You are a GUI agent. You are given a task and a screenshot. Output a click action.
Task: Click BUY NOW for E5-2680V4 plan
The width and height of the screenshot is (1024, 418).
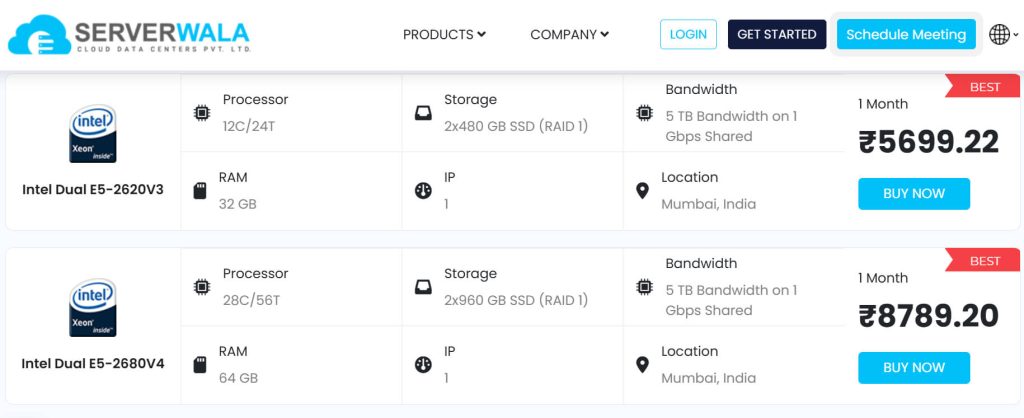(x=914, y=368)
